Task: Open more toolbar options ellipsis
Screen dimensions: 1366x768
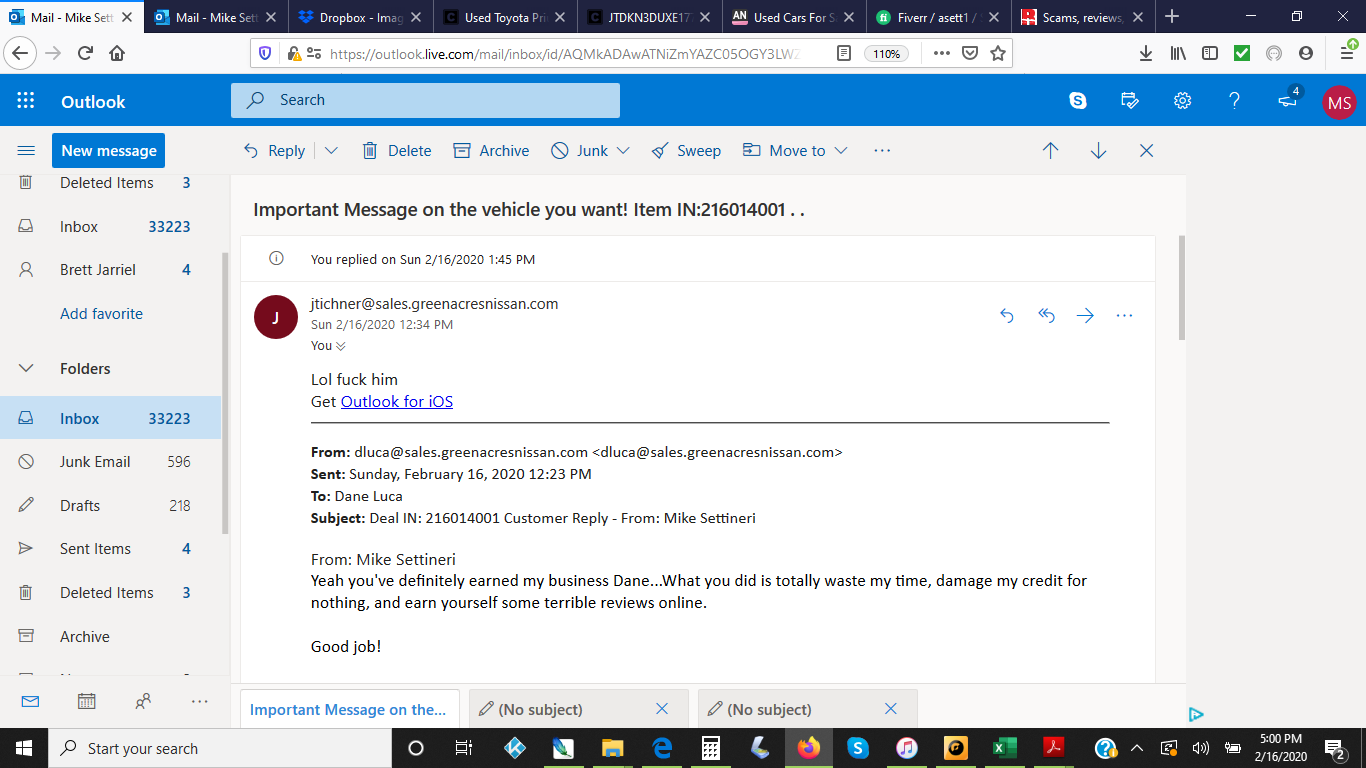Action: [881, 150]
